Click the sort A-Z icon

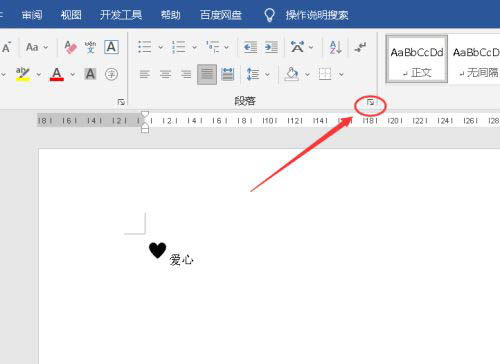coord(335,47)
